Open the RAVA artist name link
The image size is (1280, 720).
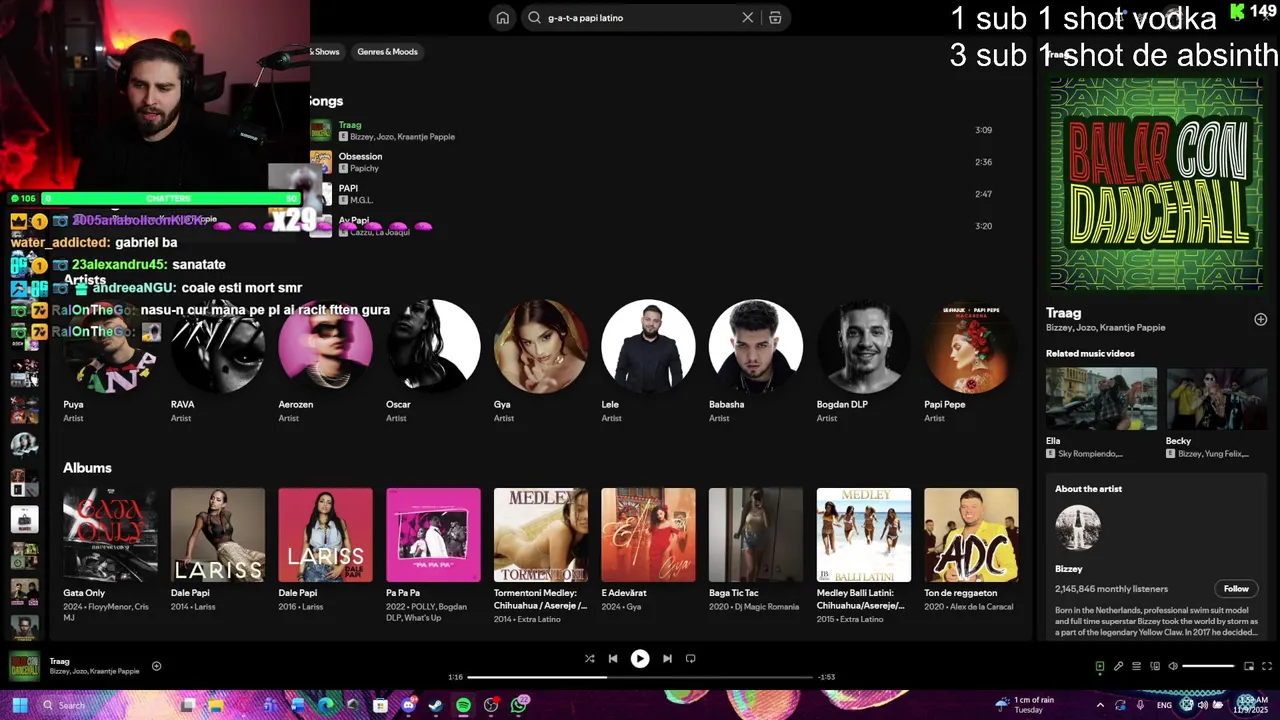tap(182, 405)
